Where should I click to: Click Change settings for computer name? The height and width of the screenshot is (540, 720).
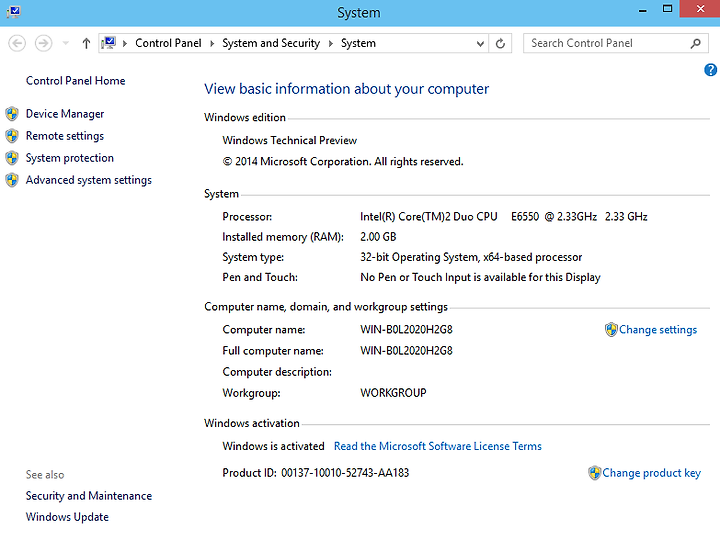tap(658, 330)
